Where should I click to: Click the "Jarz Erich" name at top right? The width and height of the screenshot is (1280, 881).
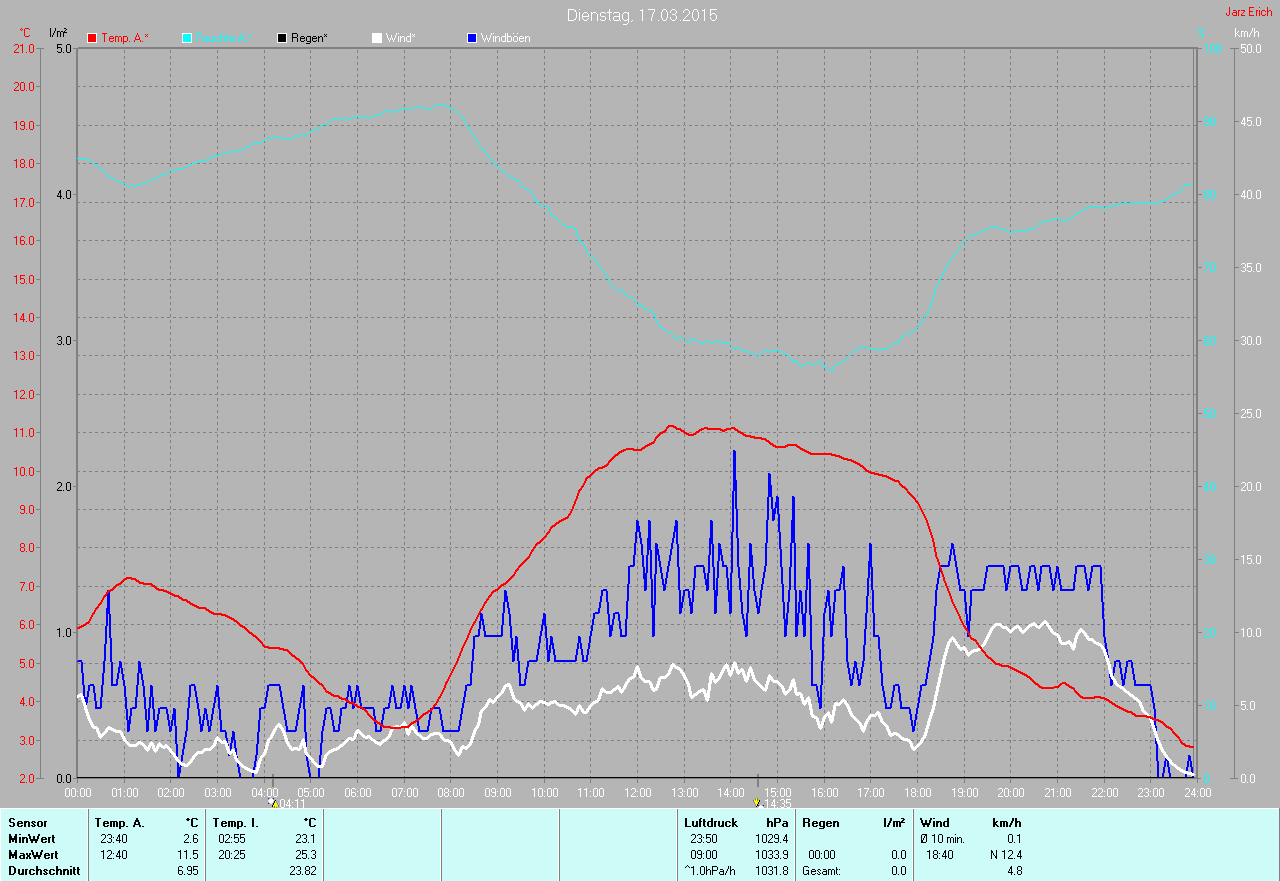coord(1249,12)
